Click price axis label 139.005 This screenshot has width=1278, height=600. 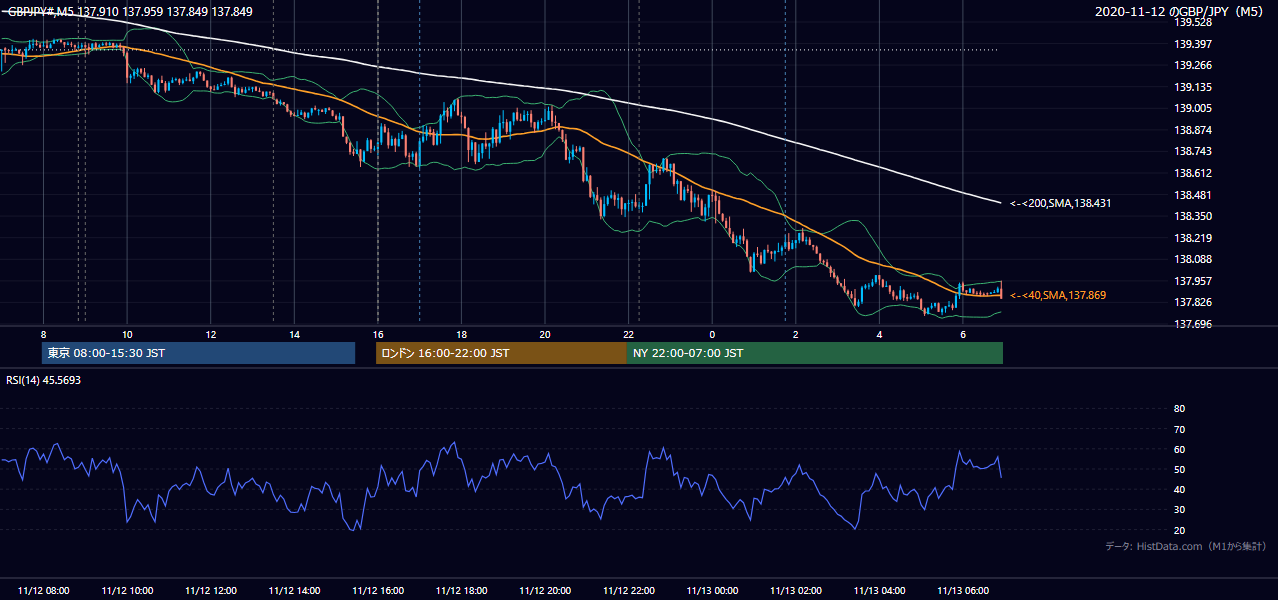pyautogui.click(x=1192, y=109)
